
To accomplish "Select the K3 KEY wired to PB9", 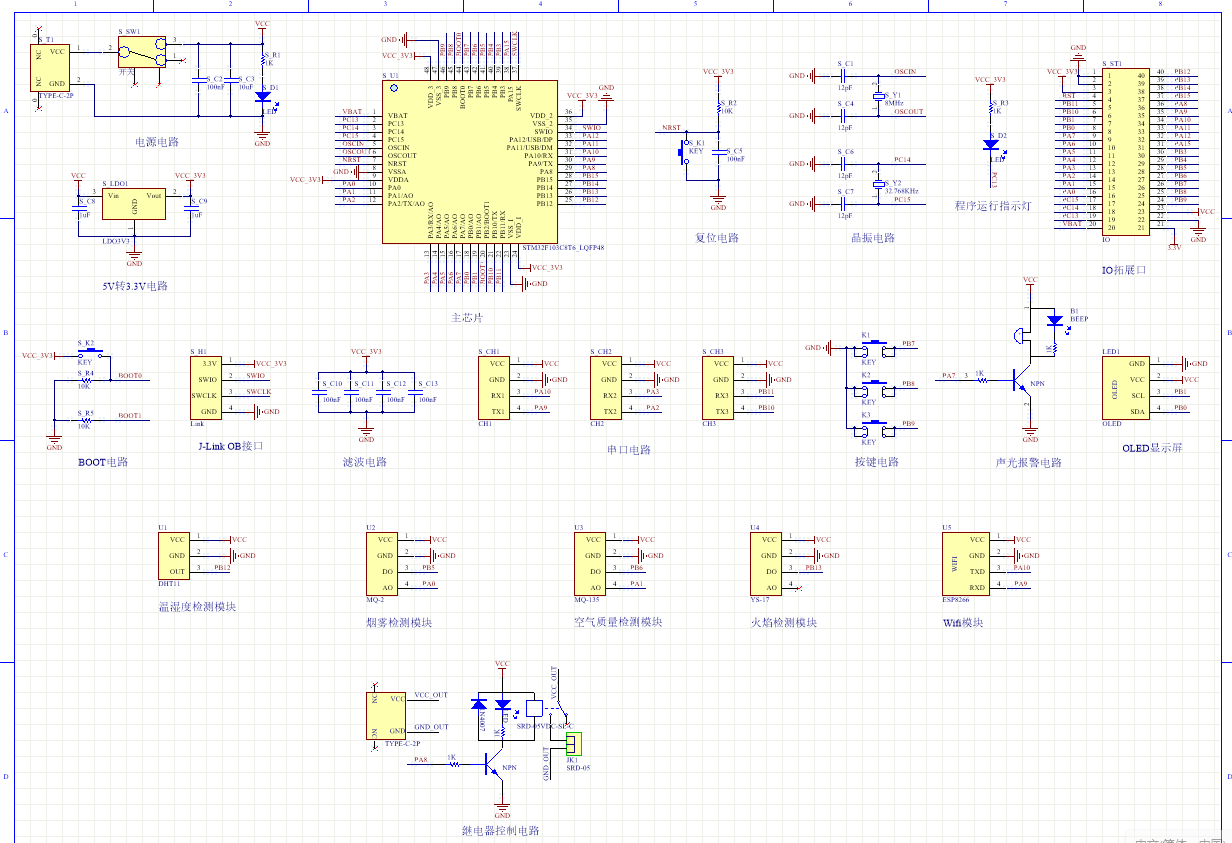I will point(874,431).
